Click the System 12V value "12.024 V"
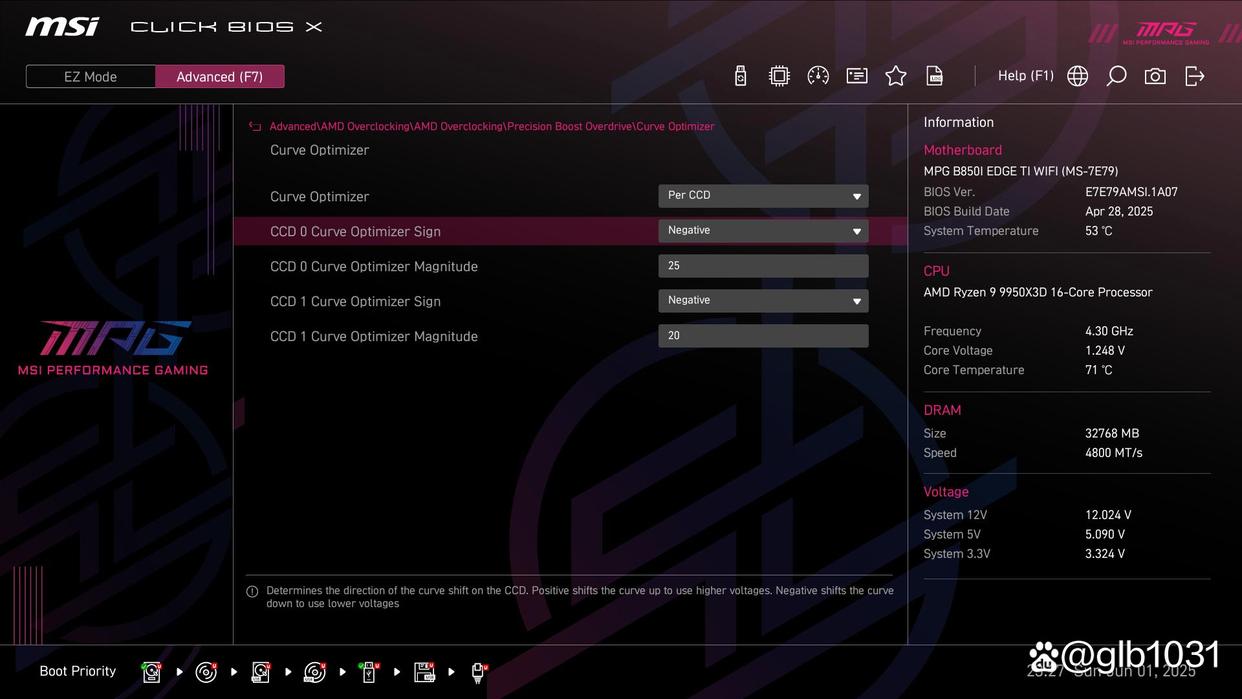This screenshot has height=699, width=1242. [1108, 515]
